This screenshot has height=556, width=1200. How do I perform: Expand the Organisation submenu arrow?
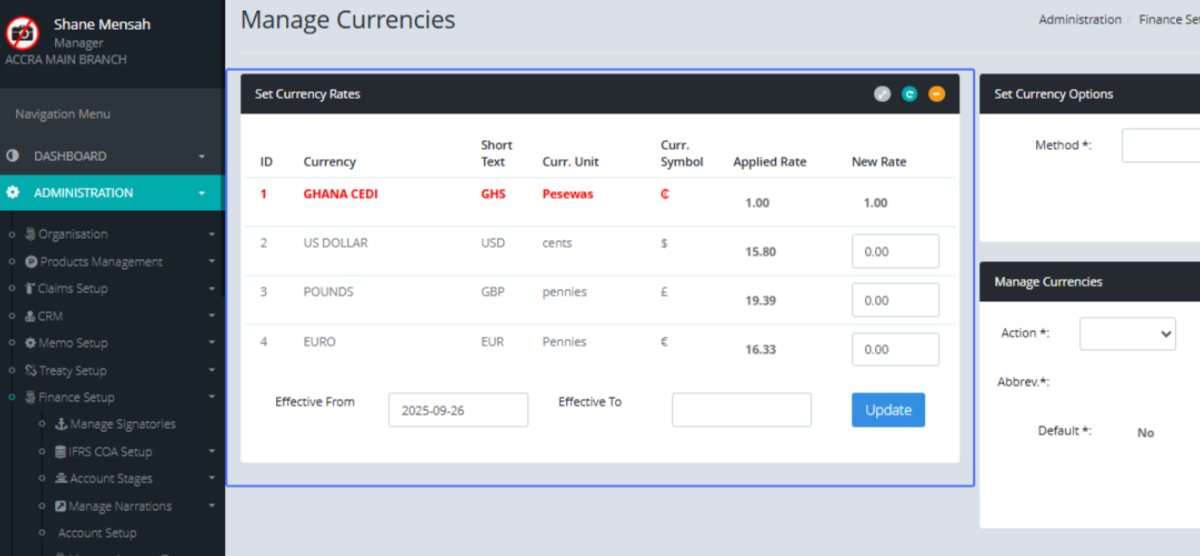212,235
